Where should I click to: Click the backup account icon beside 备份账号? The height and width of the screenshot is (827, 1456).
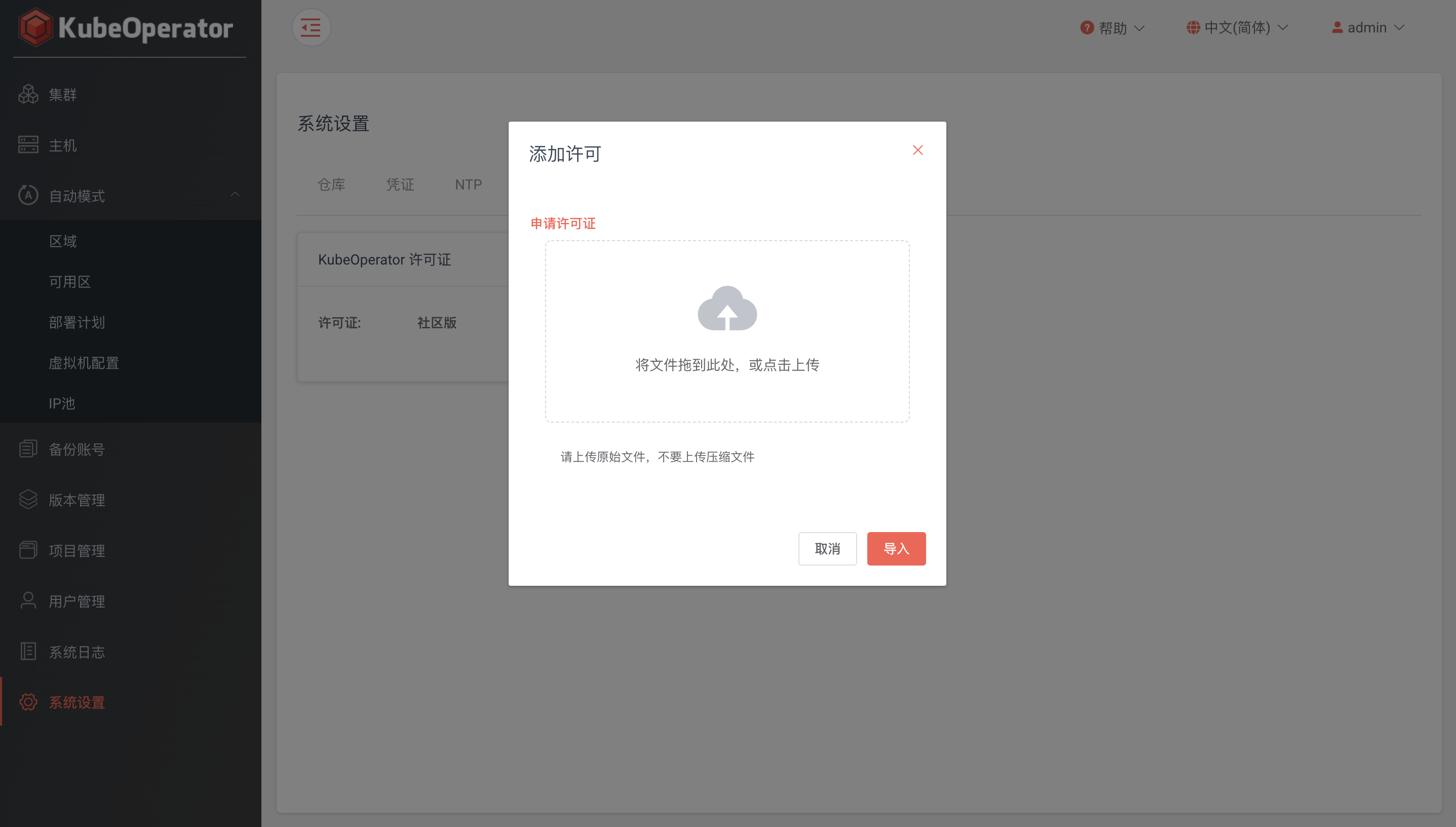click(x=28, y=448)
